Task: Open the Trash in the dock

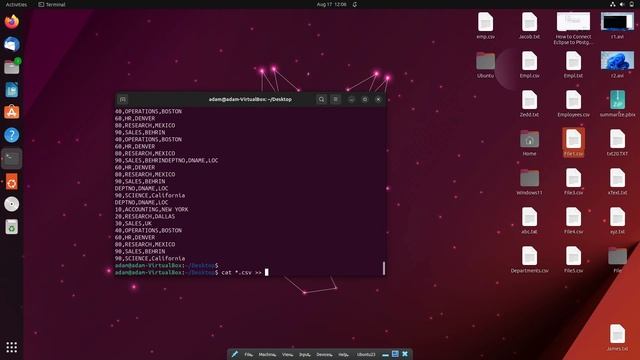Action: point(11,227)
